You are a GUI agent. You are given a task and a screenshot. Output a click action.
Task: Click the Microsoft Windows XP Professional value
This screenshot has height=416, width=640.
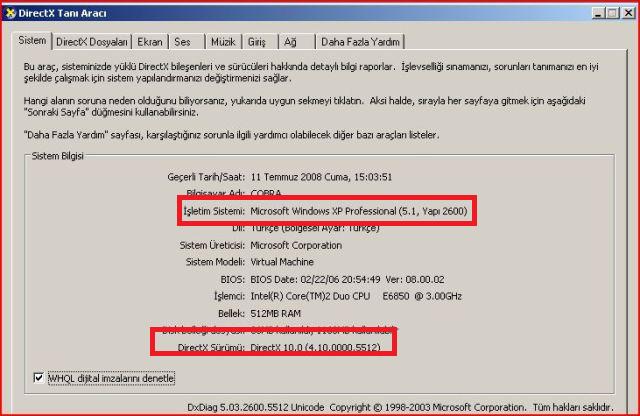(x=359, y=211)
